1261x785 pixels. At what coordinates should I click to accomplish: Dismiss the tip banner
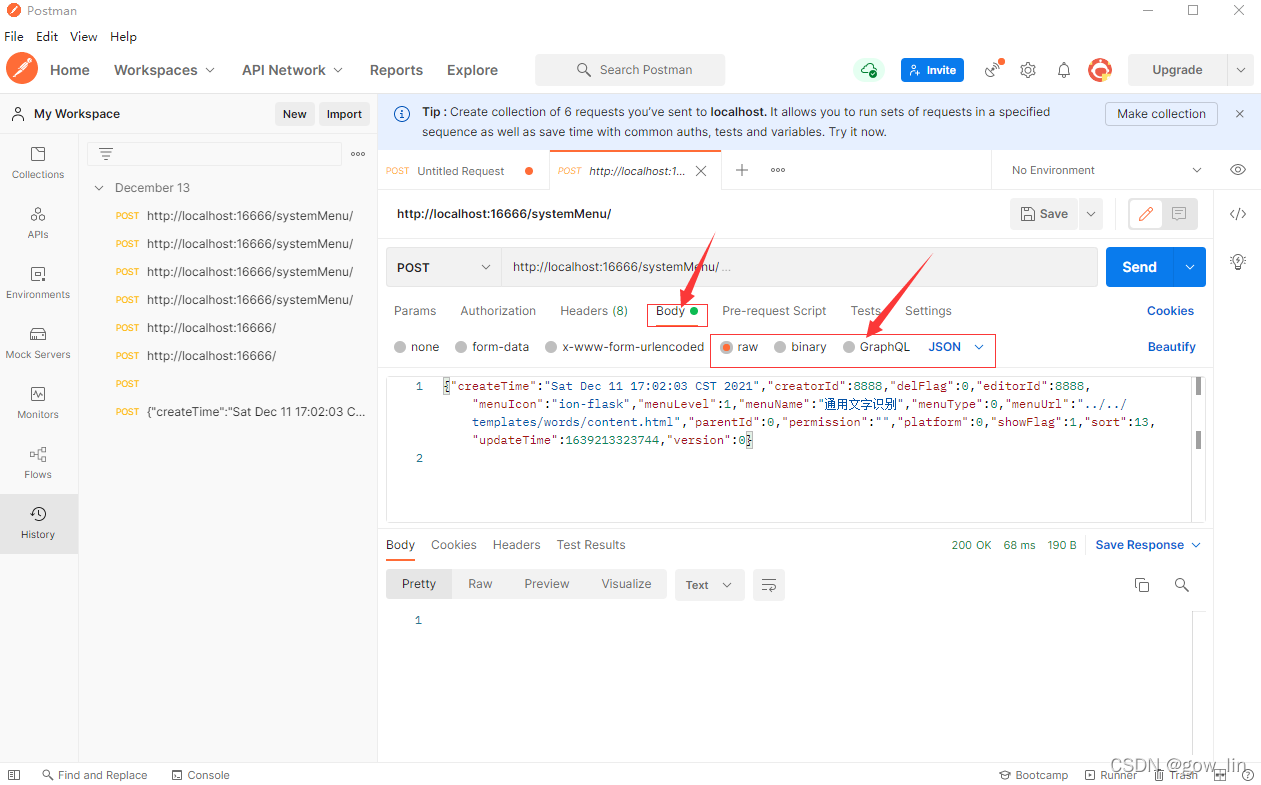[x=1240, y=114]
